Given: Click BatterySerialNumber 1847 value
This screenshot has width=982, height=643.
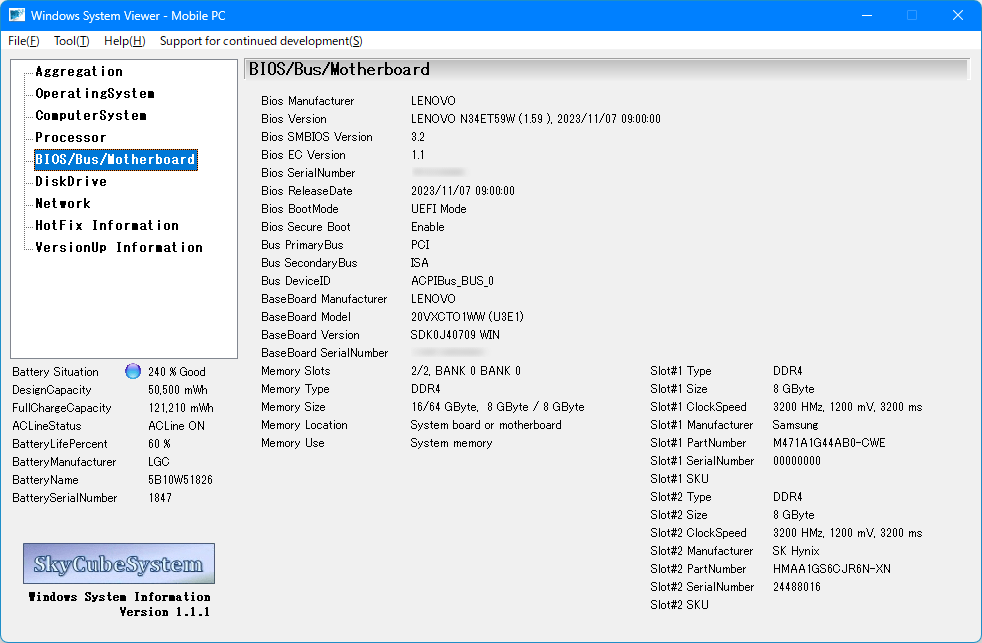Looking at the screenshot, I should [160, 498].
